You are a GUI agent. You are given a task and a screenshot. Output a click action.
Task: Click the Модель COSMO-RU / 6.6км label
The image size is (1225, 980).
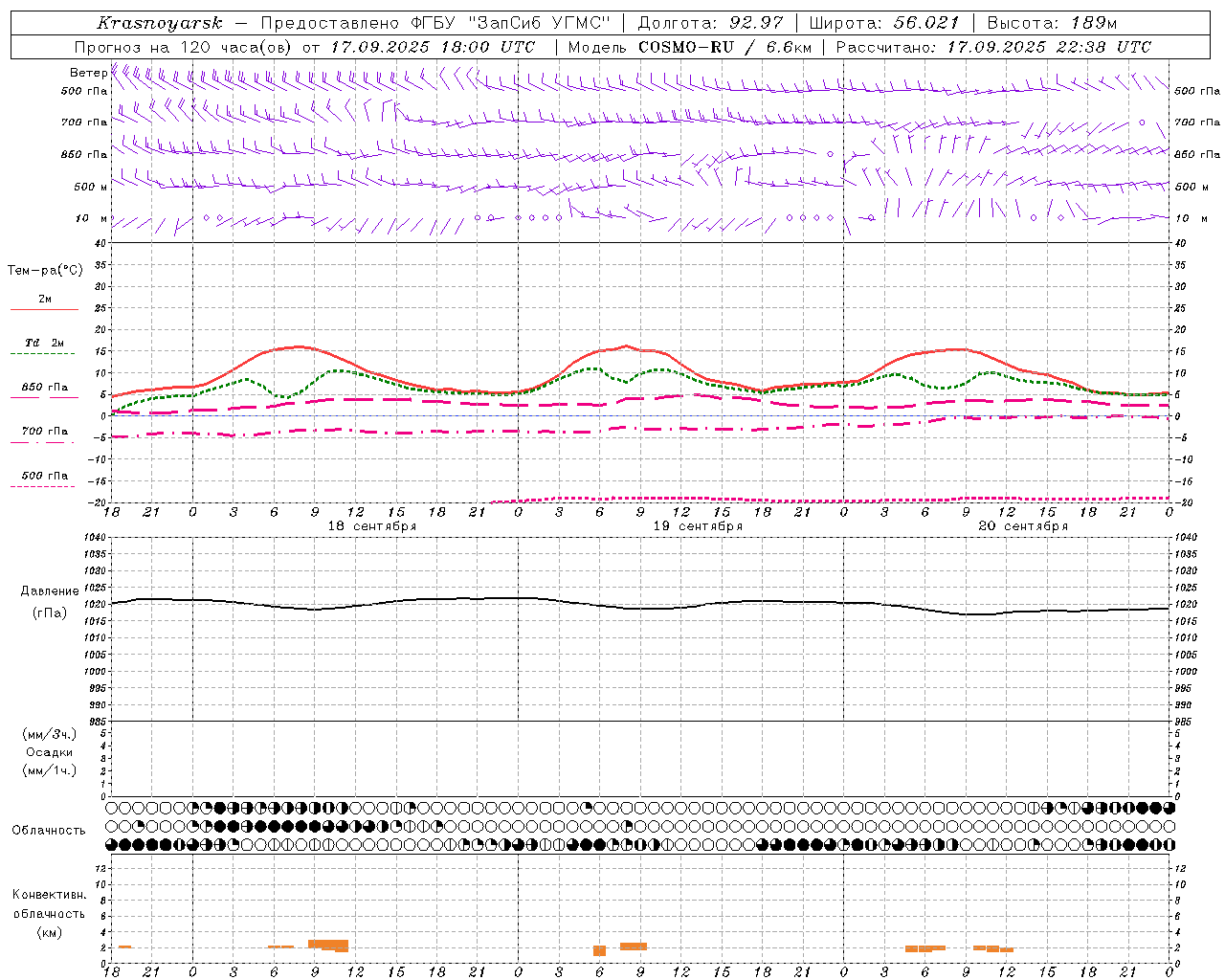click(x=690, y=47)
